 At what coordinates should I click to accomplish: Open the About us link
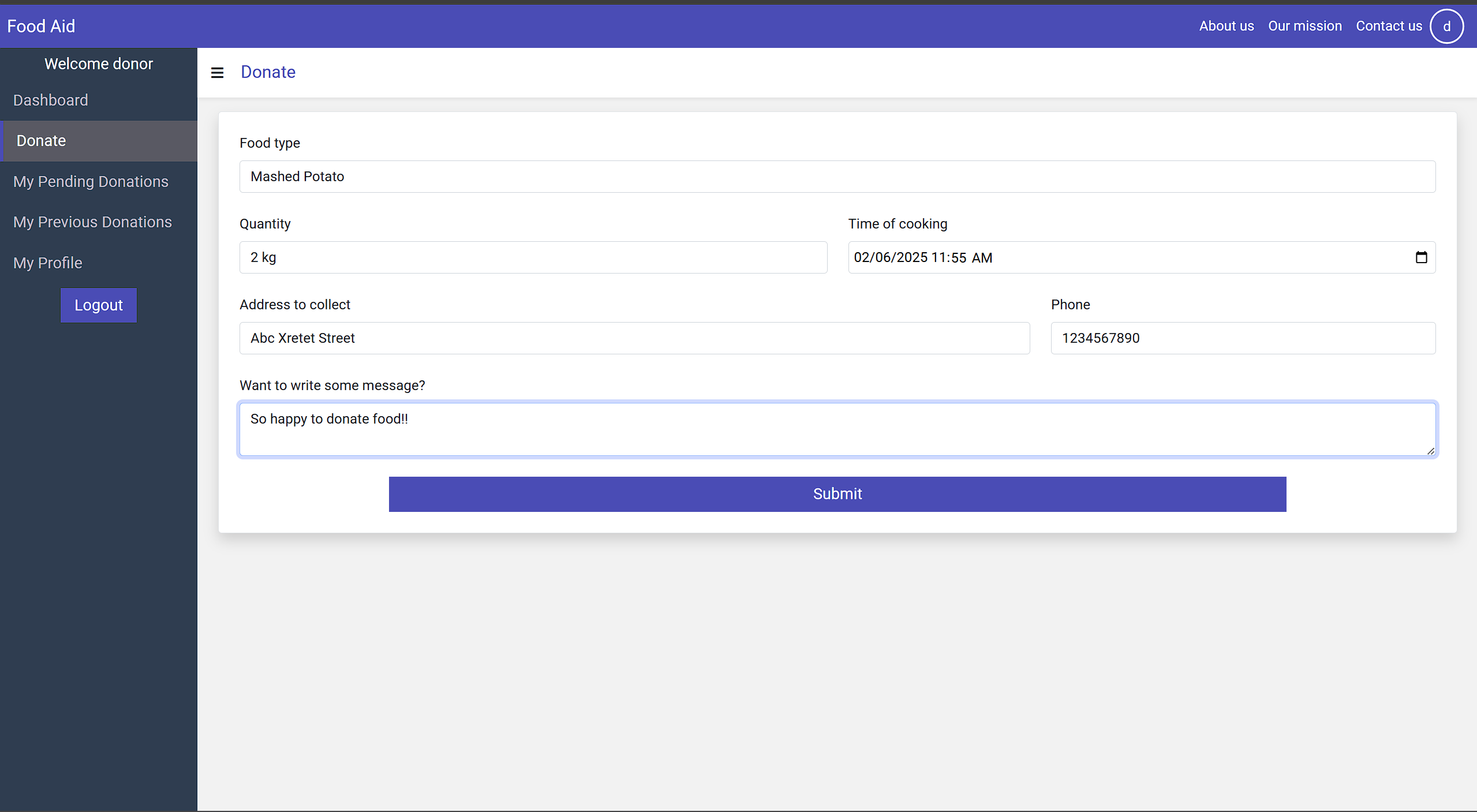[x=1226, y=27]
